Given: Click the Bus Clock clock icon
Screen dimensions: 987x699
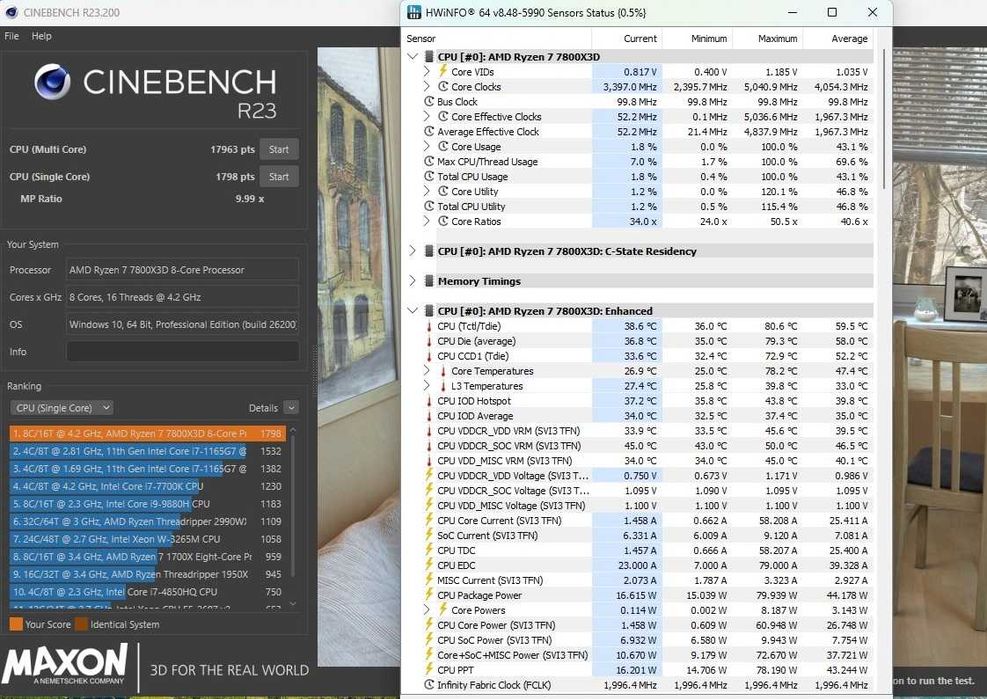Looking at the screenshot, I should pos(429,101).
